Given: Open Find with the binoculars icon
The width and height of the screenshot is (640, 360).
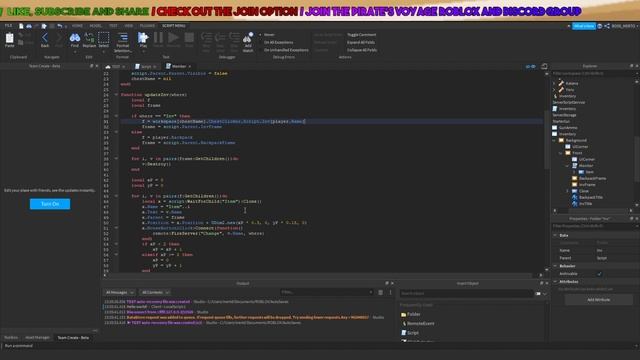Looking at the screenshot, I should click(x=75, y=40).
